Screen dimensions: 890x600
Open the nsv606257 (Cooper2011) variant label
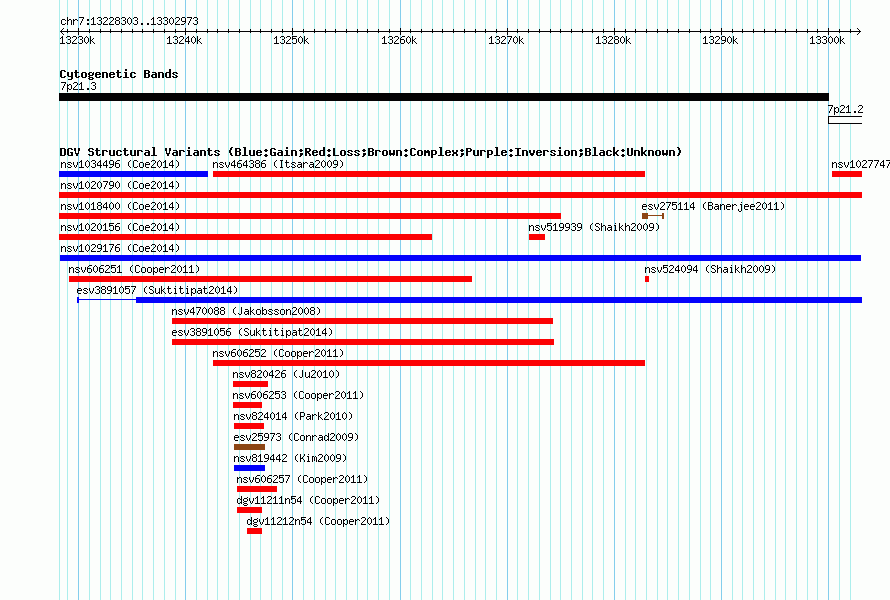click(302, 479)
